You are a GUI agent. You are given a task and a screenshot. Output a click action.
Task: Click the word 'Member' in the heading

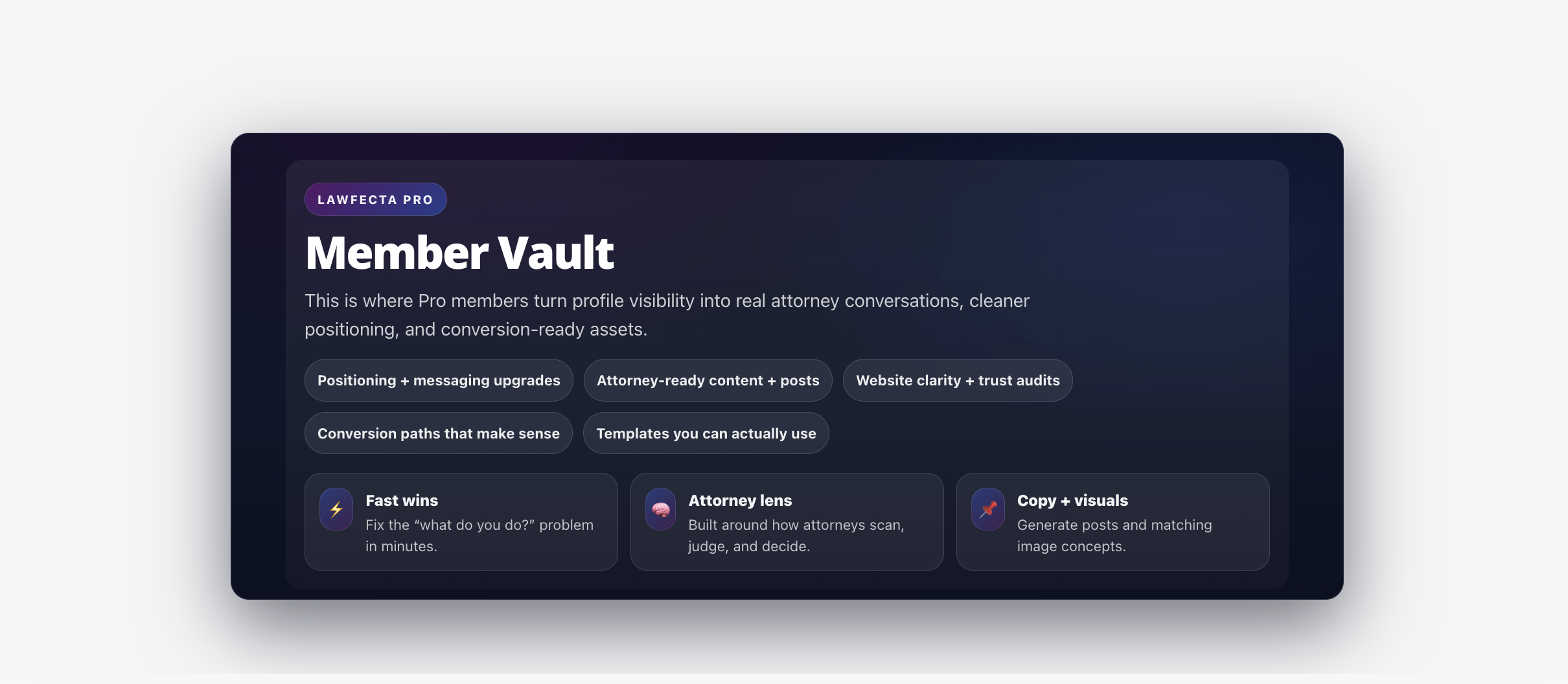[397, 253]
